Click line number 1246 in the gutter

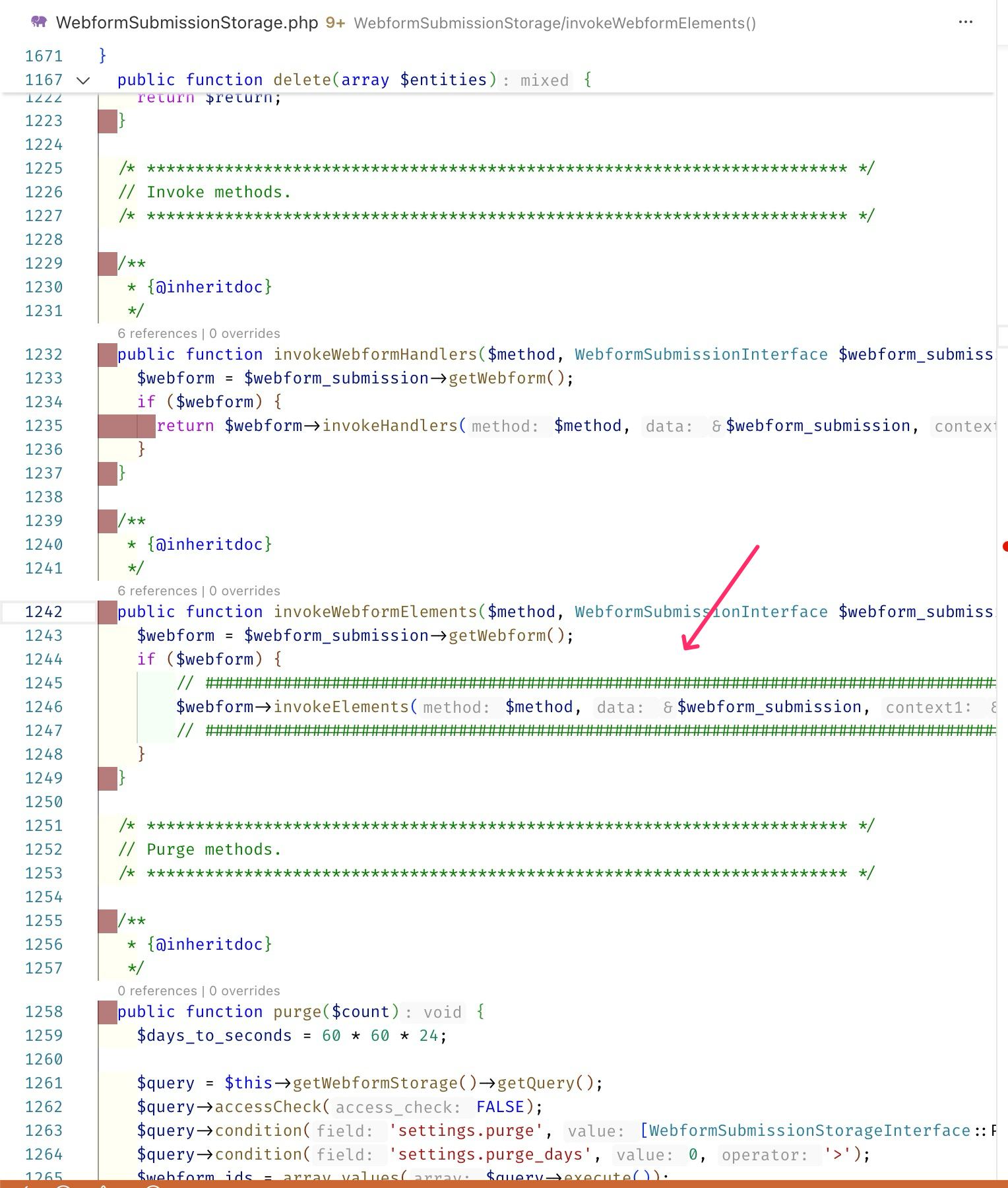tap(44, 708)
